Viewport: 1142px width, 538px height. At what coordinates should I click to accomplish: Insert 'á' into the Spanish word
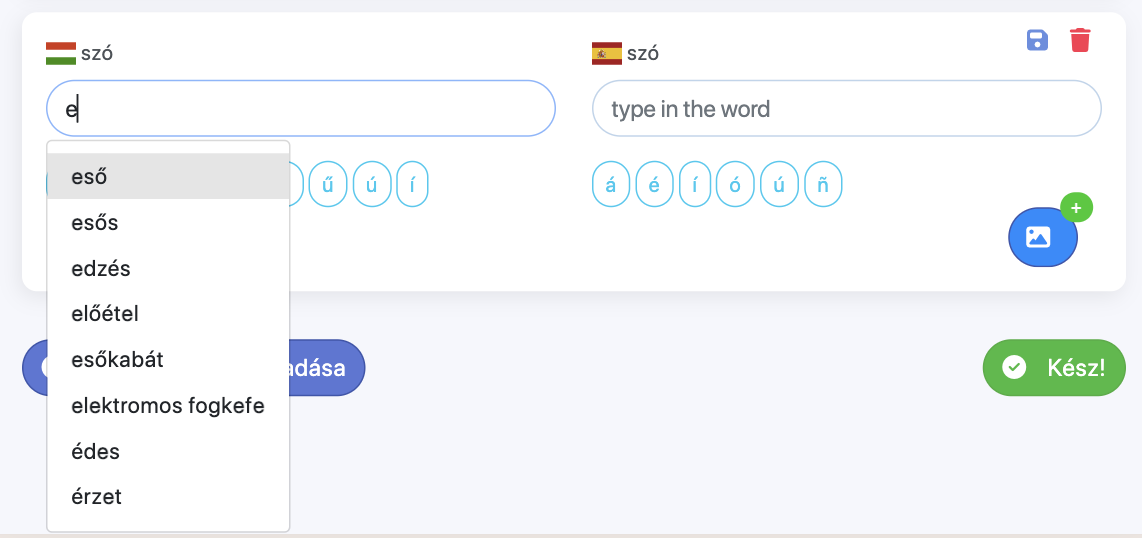pos(611,185)
